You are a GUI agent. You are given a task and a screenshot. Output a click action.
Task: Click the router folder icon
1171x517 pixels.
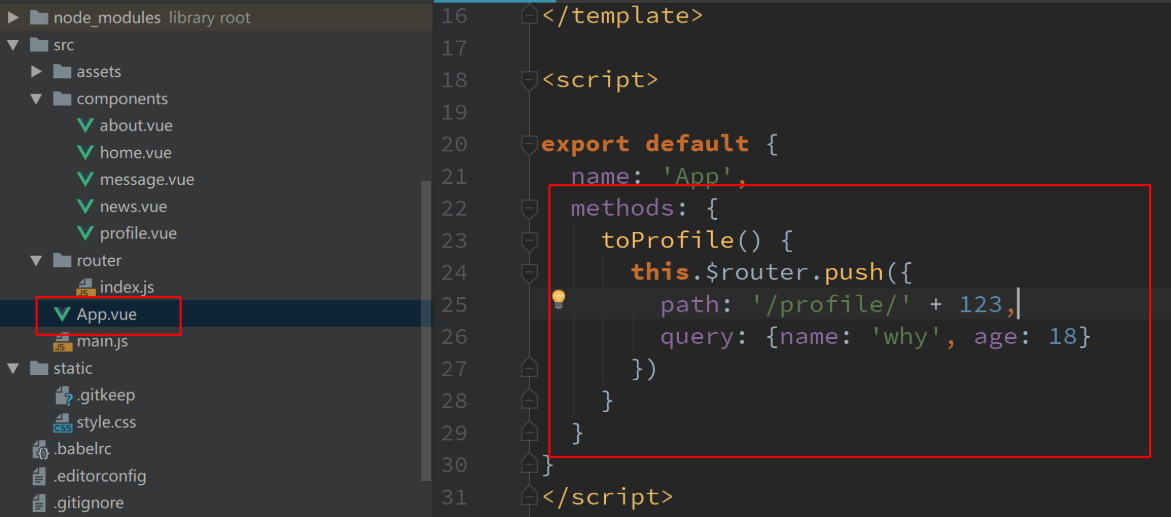point(62,261)
